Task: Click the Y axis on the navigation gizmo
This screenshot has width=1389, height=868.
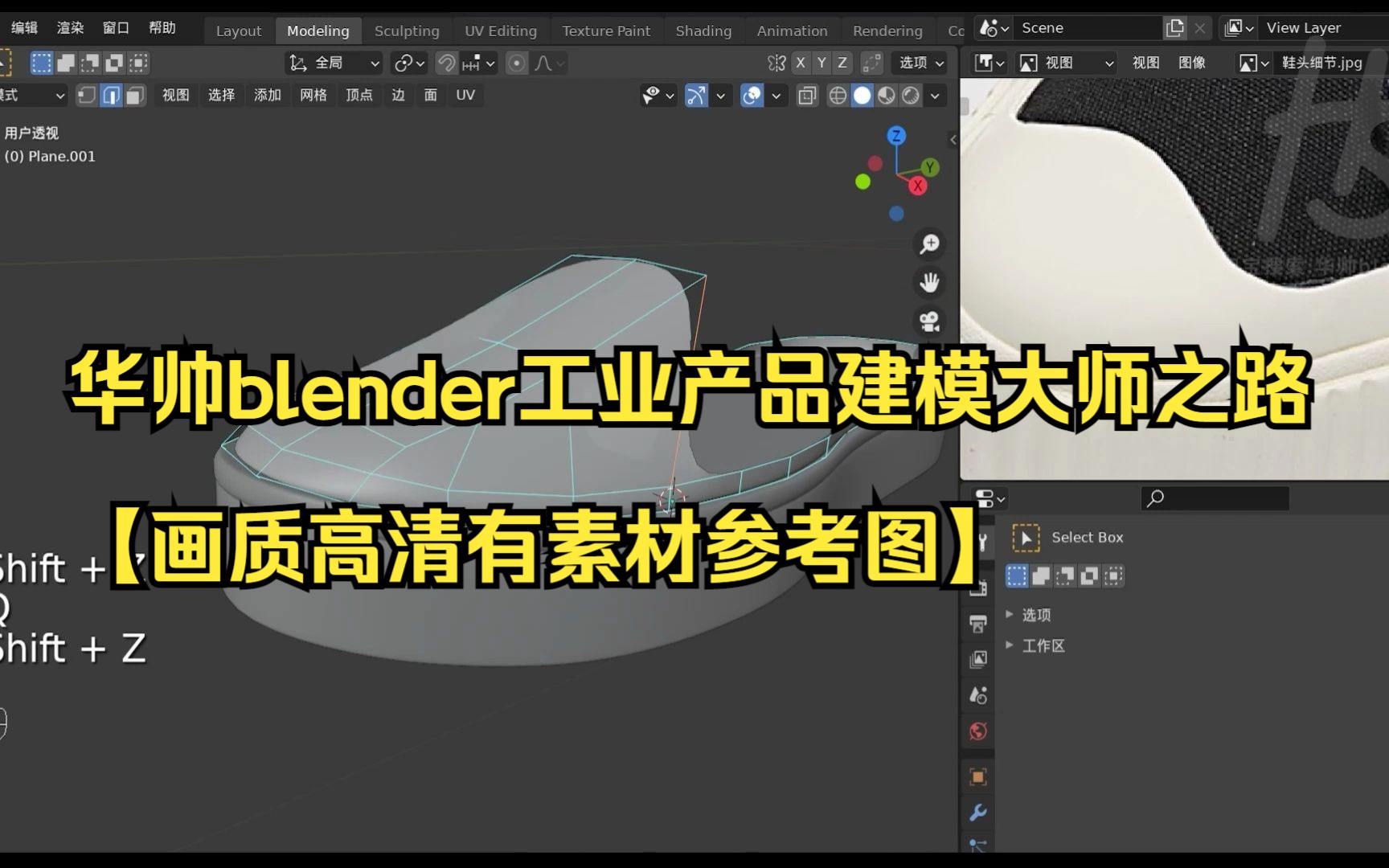Action: point(930,167)
